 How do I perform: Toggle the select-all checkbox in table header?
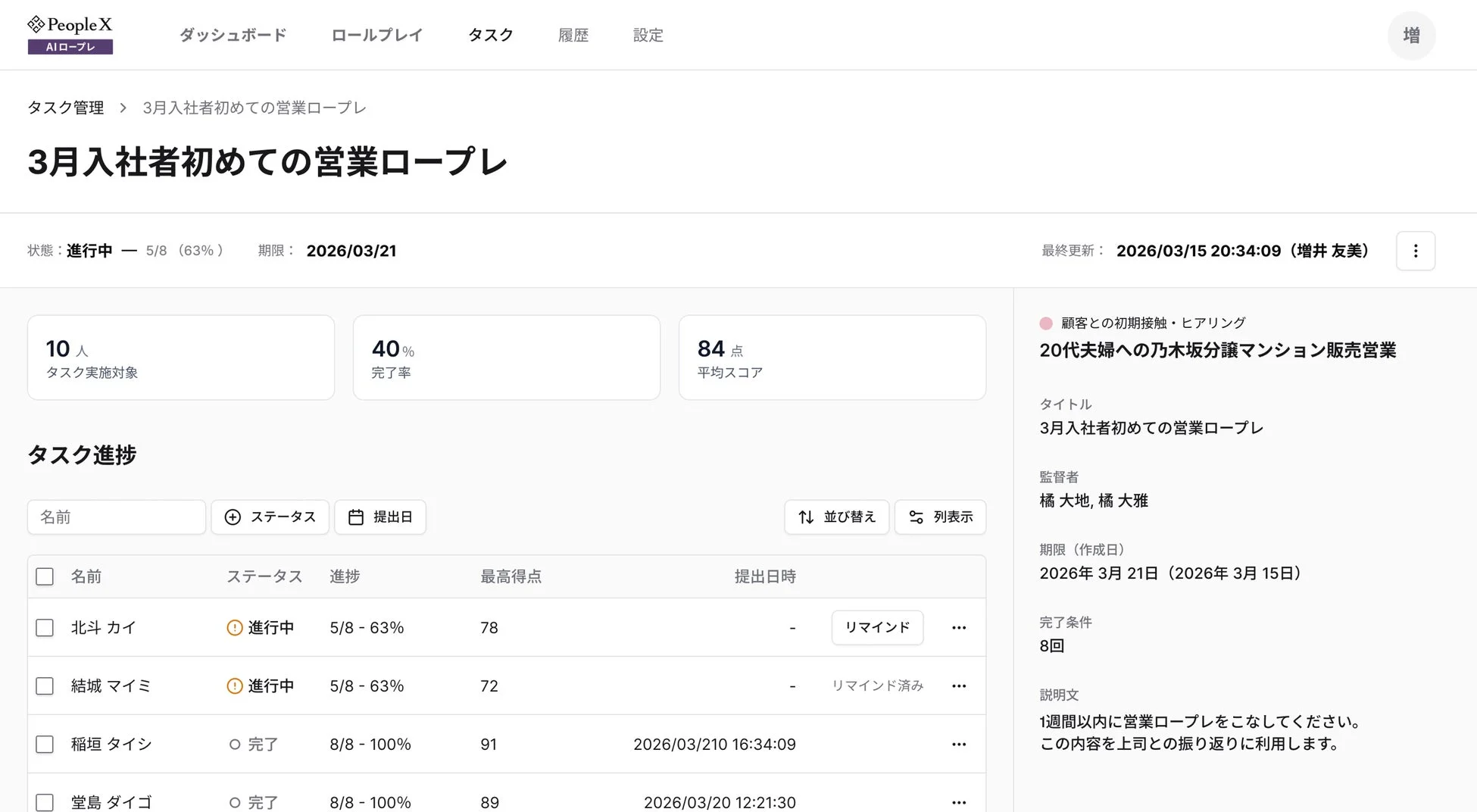(x=45, y=576)
